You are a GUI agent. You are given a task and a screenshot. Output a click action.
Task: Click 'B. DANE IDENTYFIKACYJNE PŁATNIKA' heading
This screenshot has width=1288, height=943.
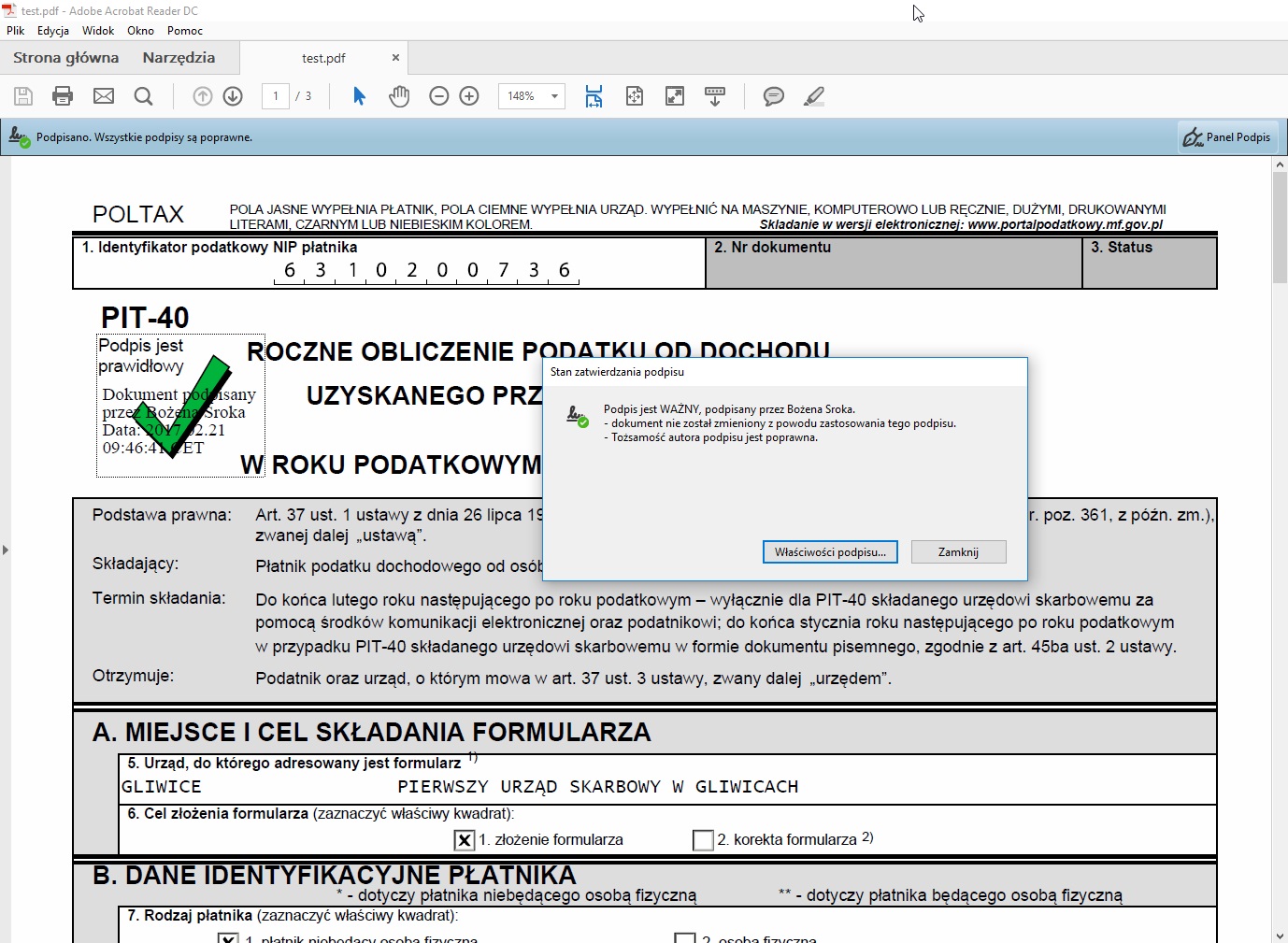click(x=335, y=876)
